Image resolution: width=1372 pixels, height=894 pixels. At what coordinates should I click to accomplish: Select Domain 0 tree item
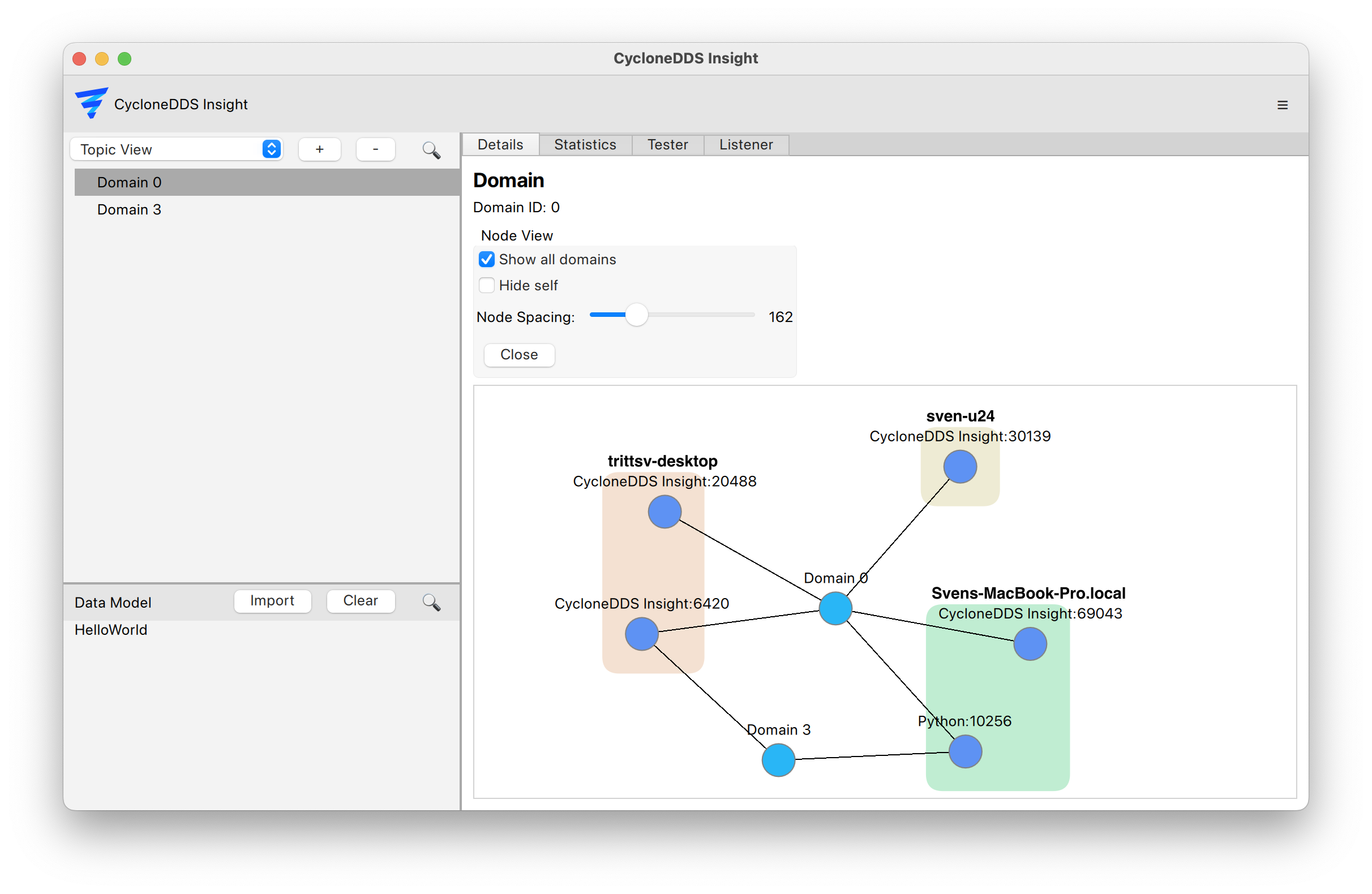(x=129, y=182)
